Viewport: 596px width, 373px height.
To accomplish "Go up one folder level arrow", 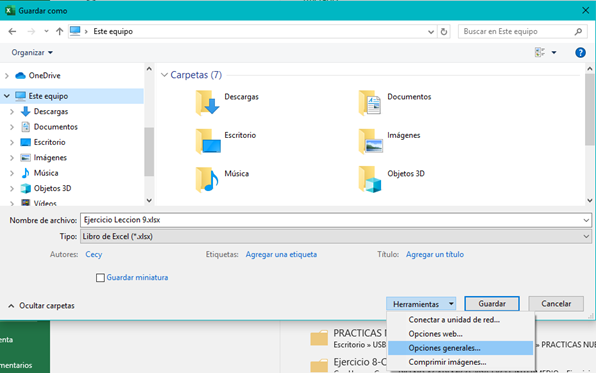I will click(59, 32).
